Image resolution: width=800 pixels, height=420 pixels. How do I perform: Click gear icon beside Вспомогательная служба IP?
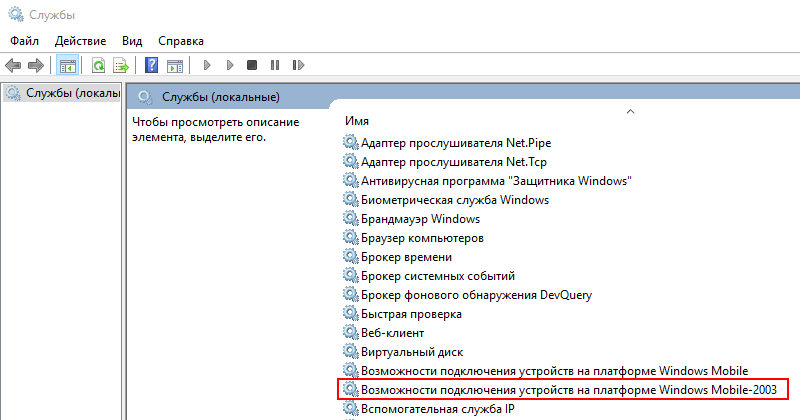coord(351,408)
